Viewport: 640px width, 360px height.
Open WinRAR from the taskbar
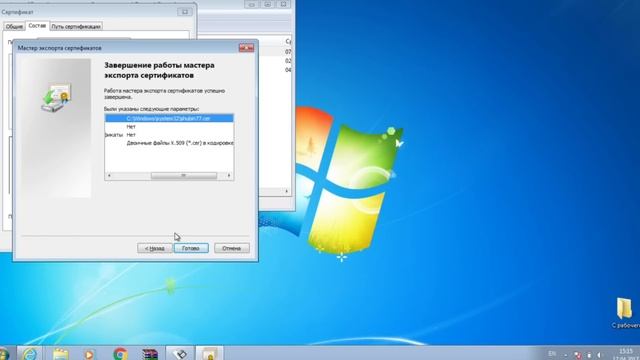coord(150,353)
